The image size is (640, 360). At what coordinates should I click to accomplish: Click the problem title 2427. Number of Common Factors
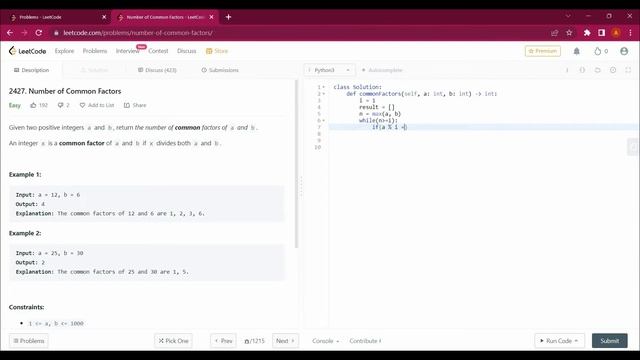65,91
